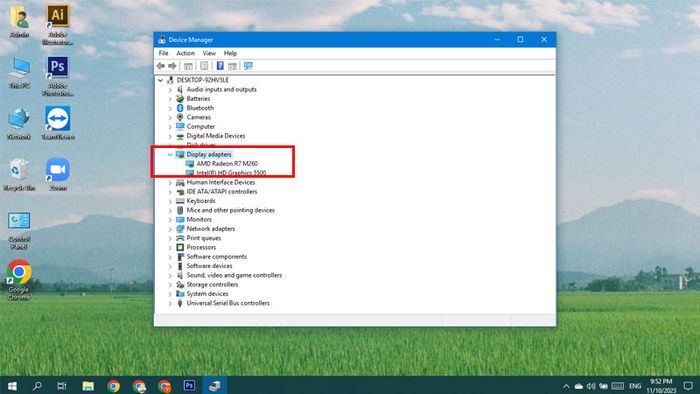700x394 pixels.
Task: Select Human Interface Devices row
Action: click(221, 182)
